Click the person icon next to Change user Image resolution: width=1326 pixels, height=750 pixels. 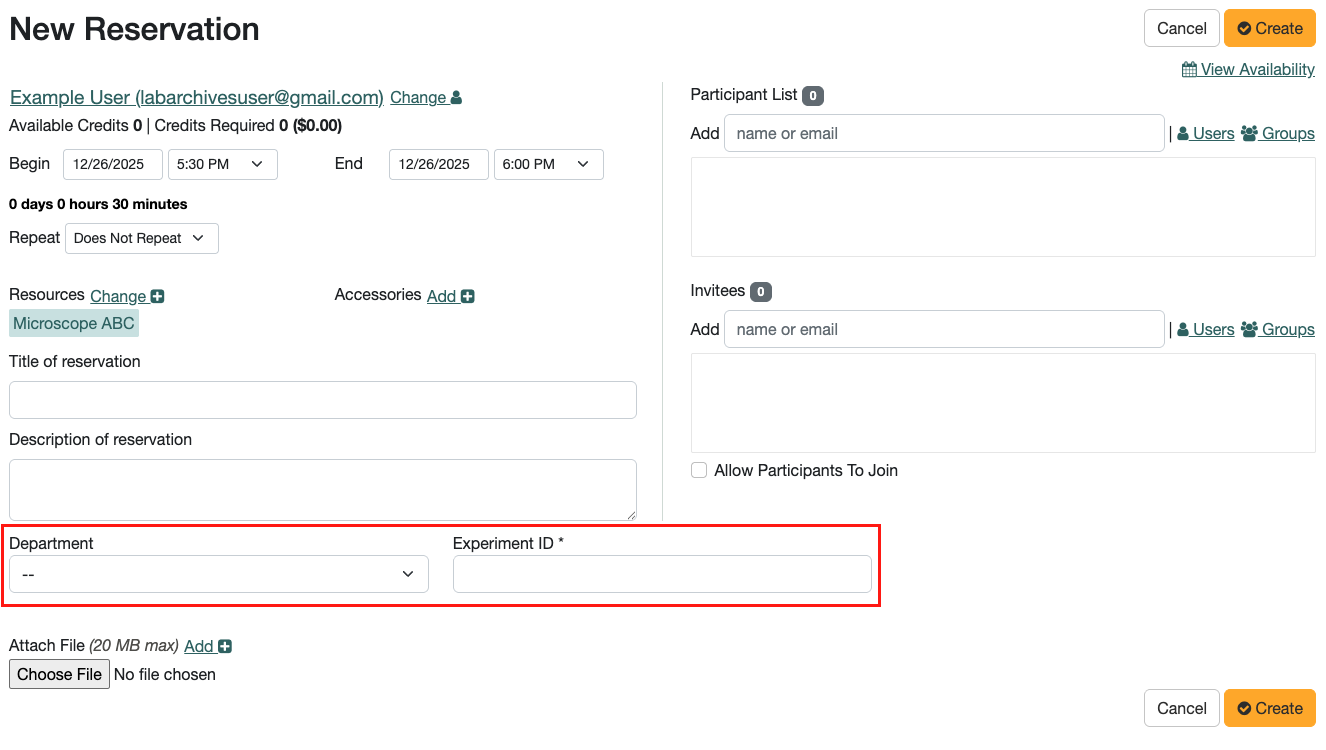tap(454, 96)
